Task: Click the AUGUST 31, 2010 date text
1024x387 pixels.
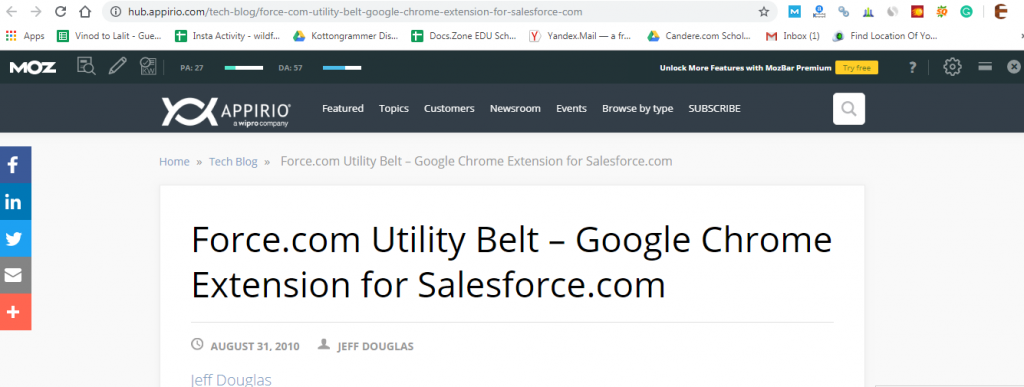Action: (x=255, y=346)
